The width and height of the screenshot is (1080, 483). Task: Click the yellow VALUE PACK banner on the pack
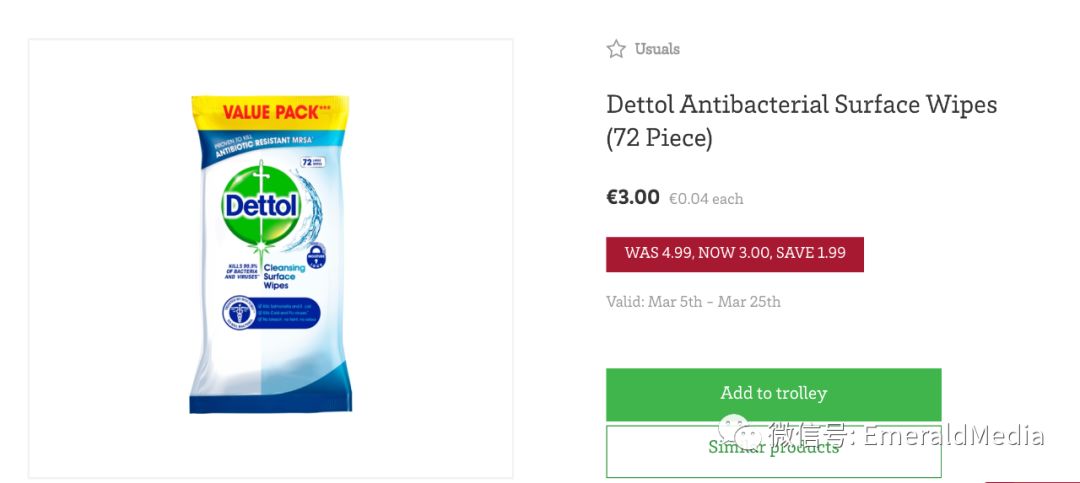point(270,111)
